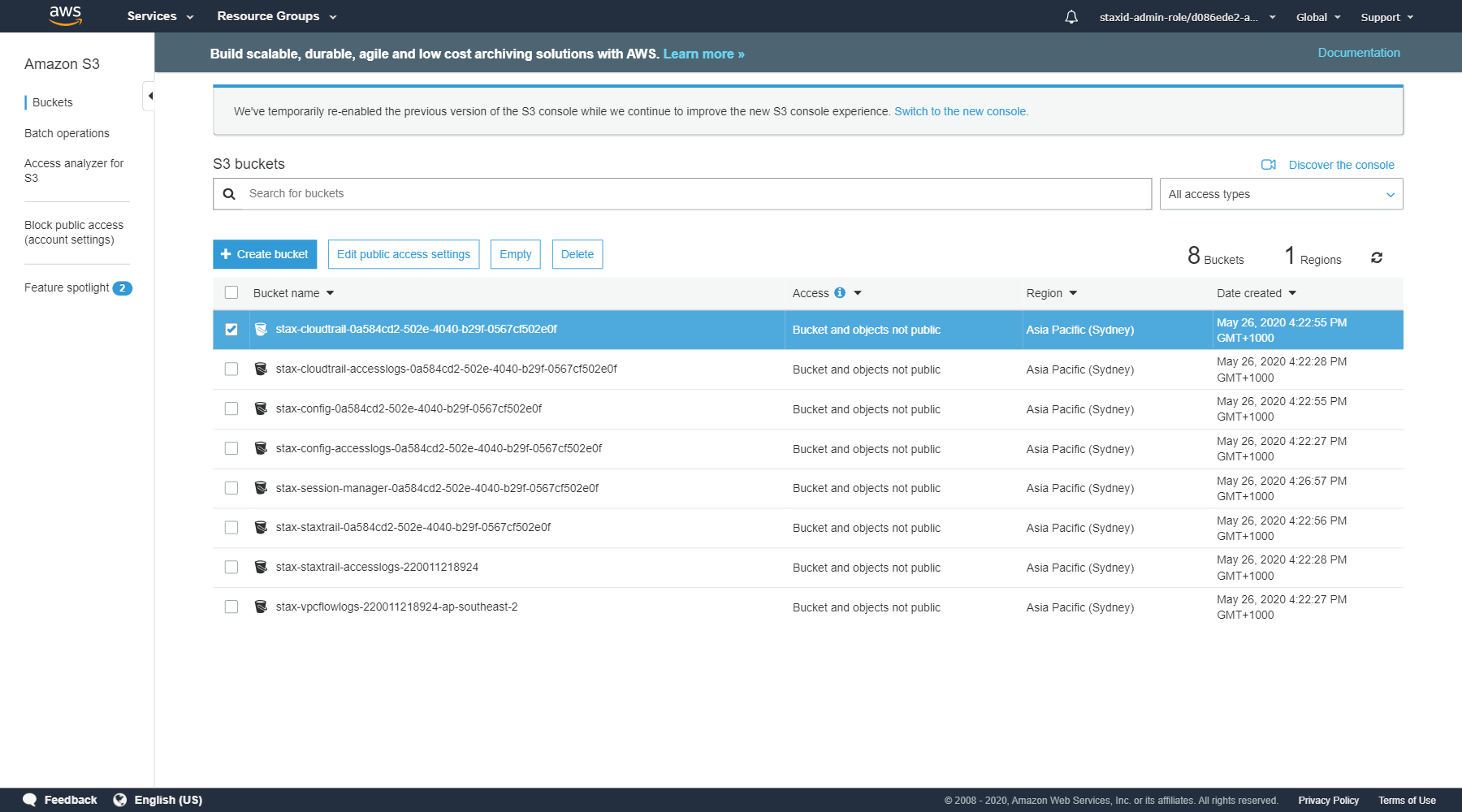Click the Feedback text label in the footer
This screenshot has width=1462, height=812.
click(71, 800)
